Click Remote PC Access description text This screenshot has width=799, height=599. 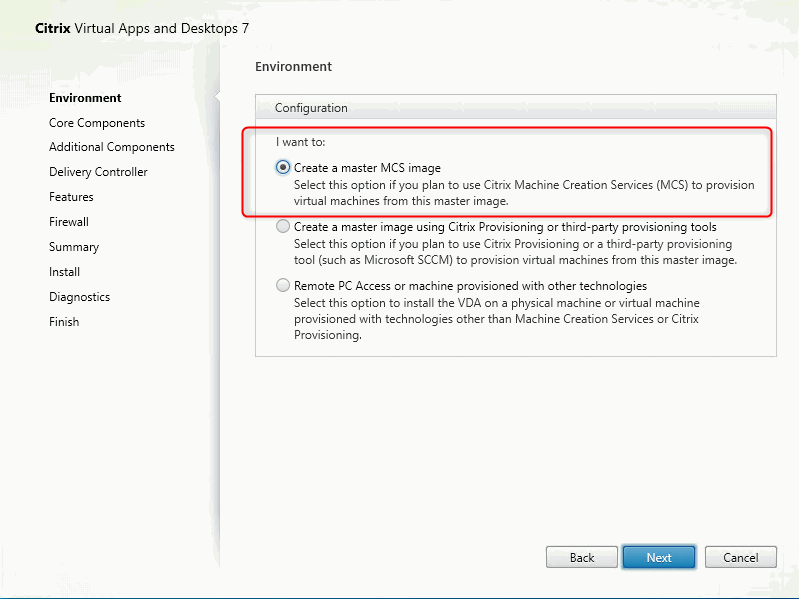(496, 319)
